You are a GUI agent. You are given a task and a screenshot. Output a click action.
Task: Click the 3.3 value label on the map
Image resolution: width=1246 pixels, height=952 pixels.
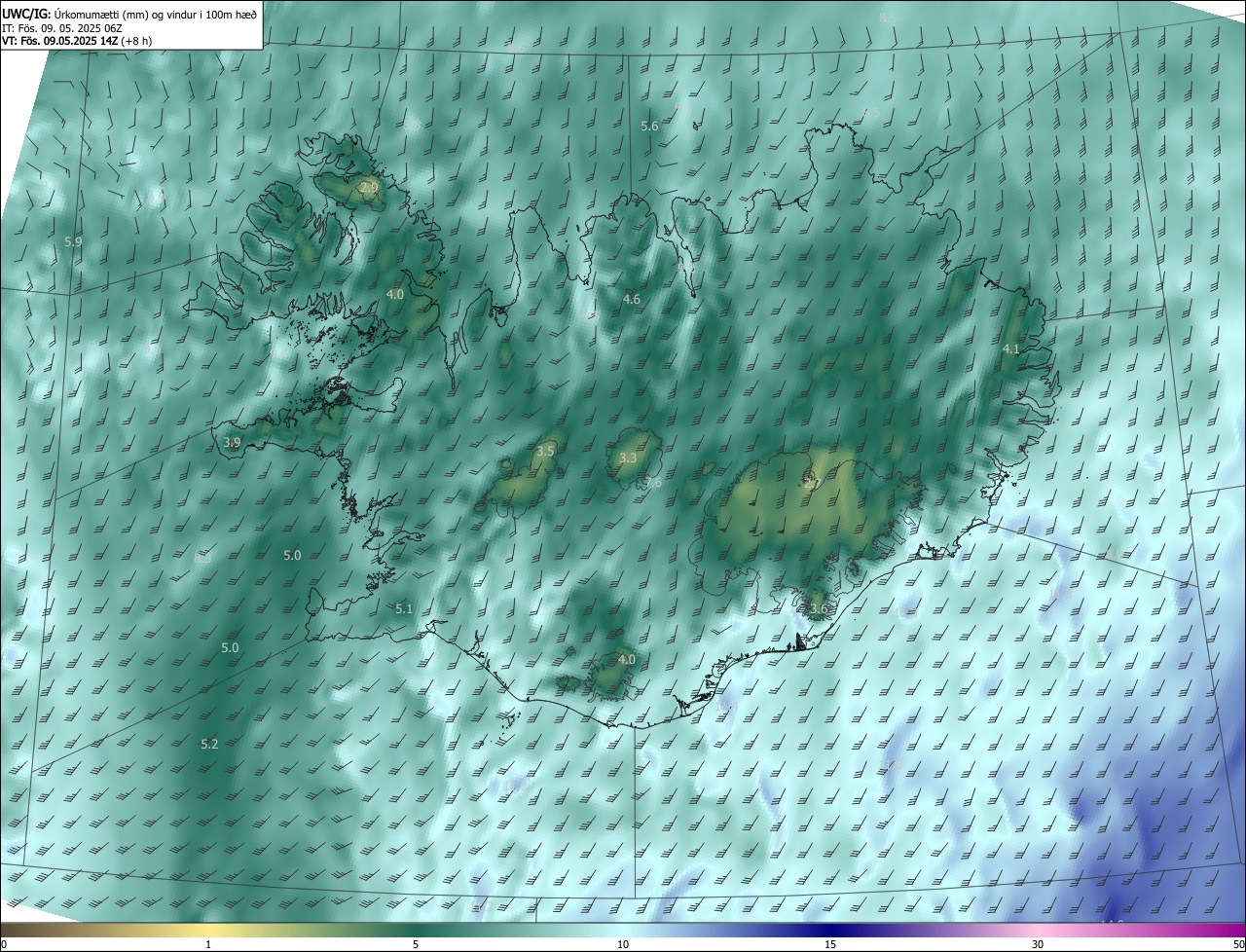click(x=628, y=458)
